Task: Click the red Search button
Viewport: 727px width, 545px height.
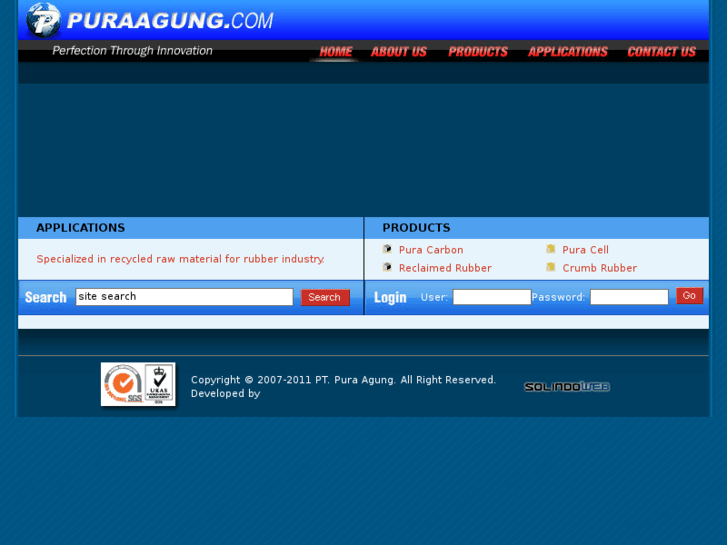Action: (x=325, y=297)
